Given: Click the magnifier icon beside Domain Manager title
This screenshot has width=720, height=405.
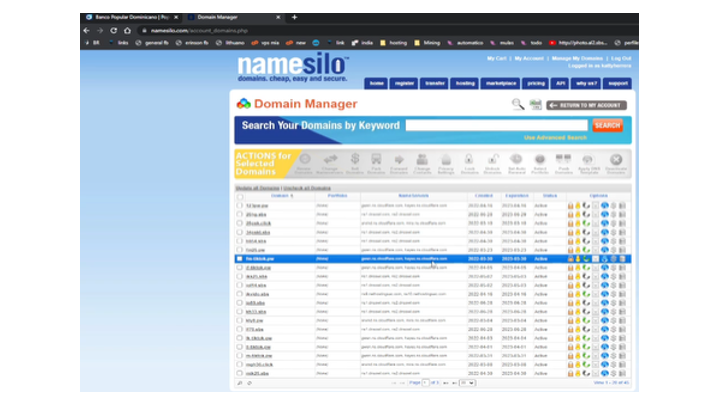Looking at the screenshot, I should point(518,104).
